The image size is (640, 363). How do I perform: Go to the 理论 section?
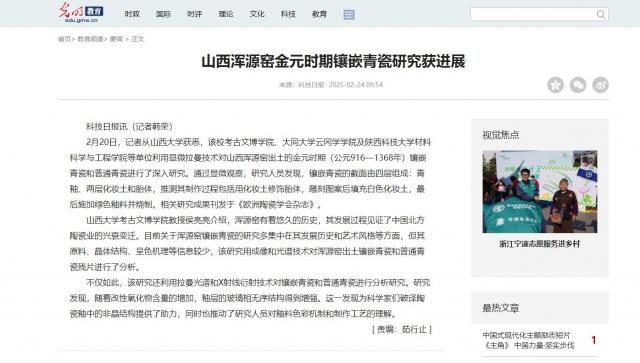click(x=226, y=14)
